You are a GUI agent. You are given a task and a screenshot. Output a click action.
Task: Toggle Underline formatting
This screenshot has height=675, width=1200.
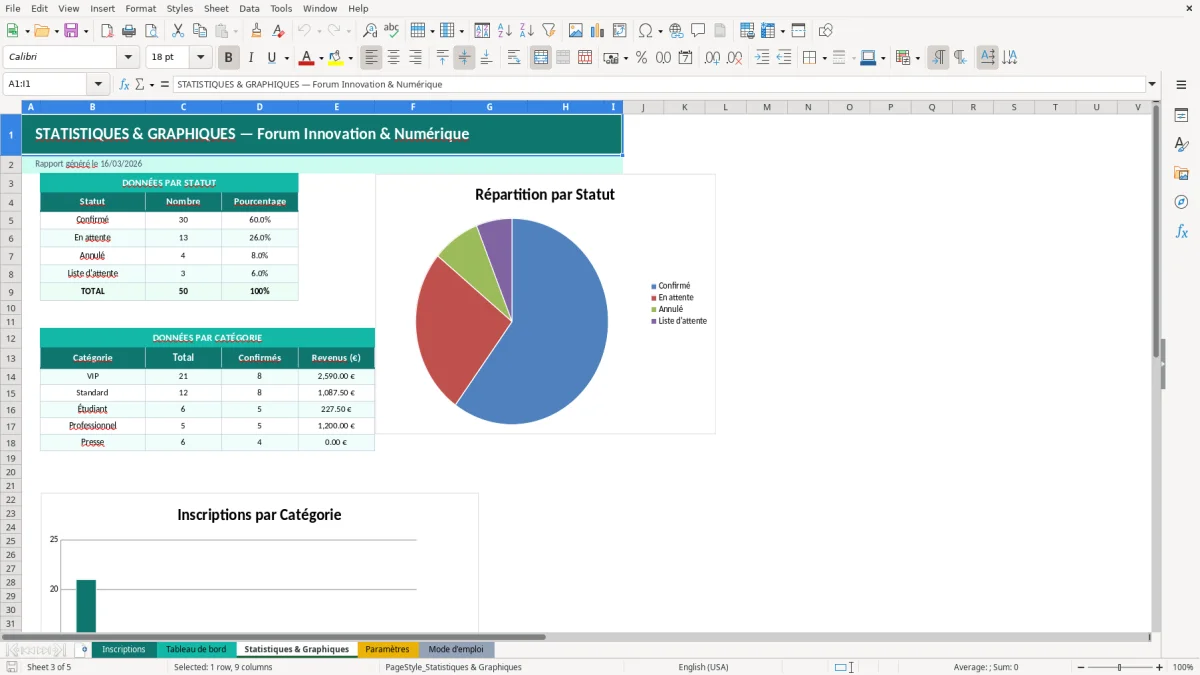coord(272,58)
